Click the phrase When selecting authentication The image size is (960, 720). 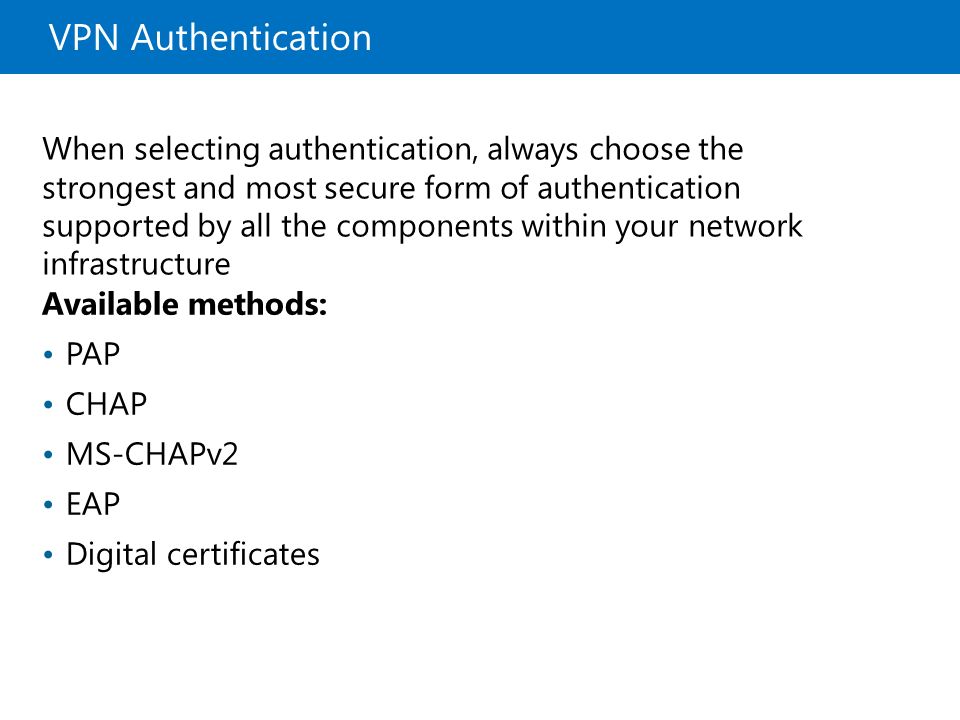(260, 151)
